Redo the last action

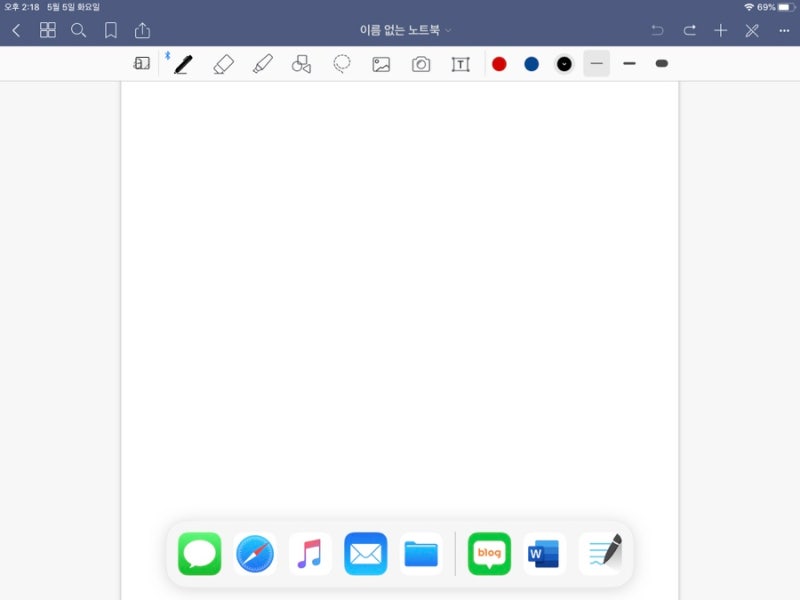pos(690,31)
